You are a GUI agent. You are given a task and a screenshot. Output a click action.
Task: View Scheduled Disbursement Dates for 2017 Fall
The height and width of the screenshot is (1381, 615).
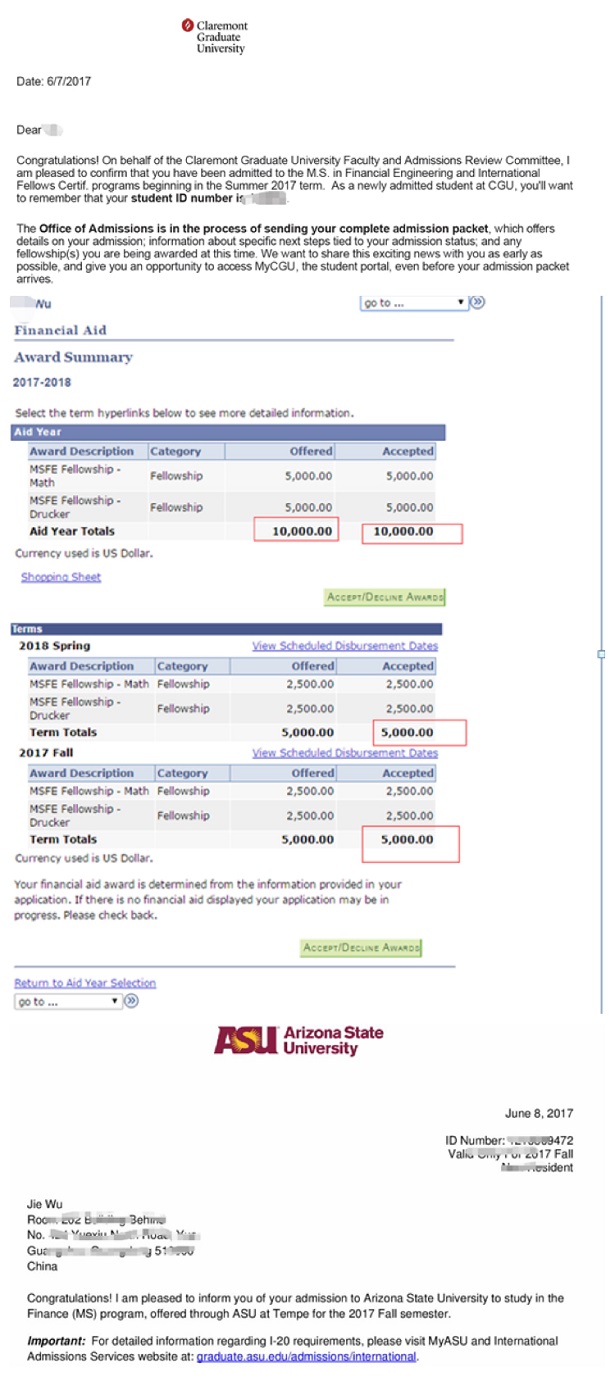[345, 753]
